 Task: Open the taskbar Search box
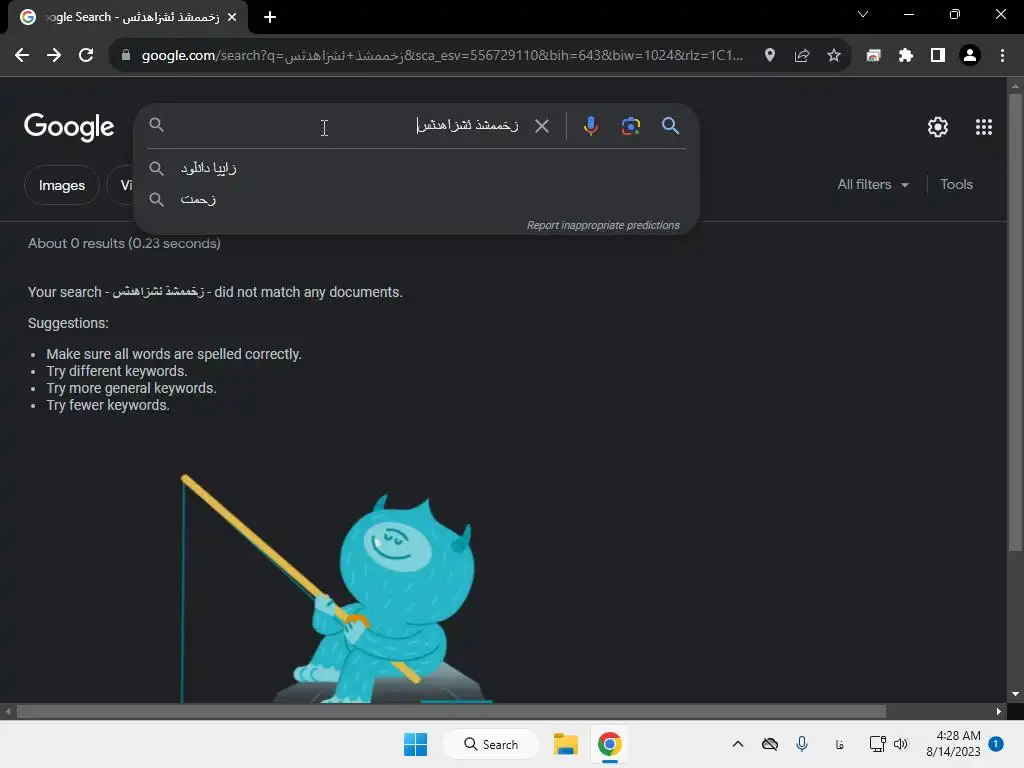pyautogui.click(x=491, y=744)
